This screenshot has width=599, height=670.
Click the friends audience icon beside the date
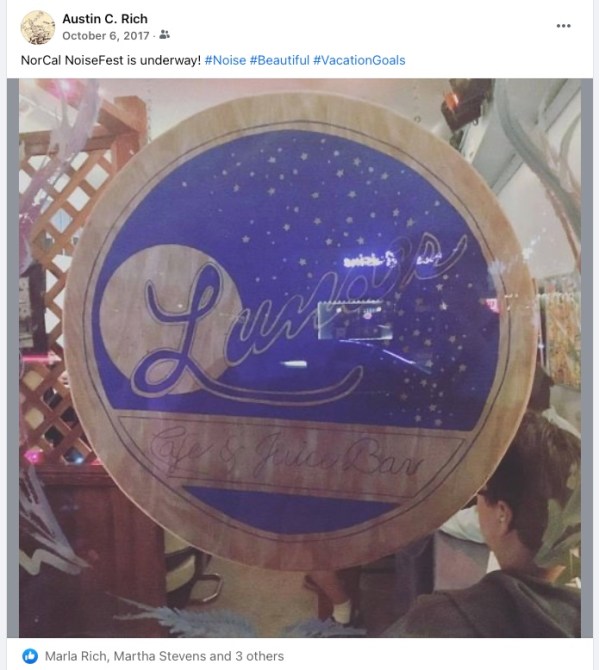coord(164,35)
